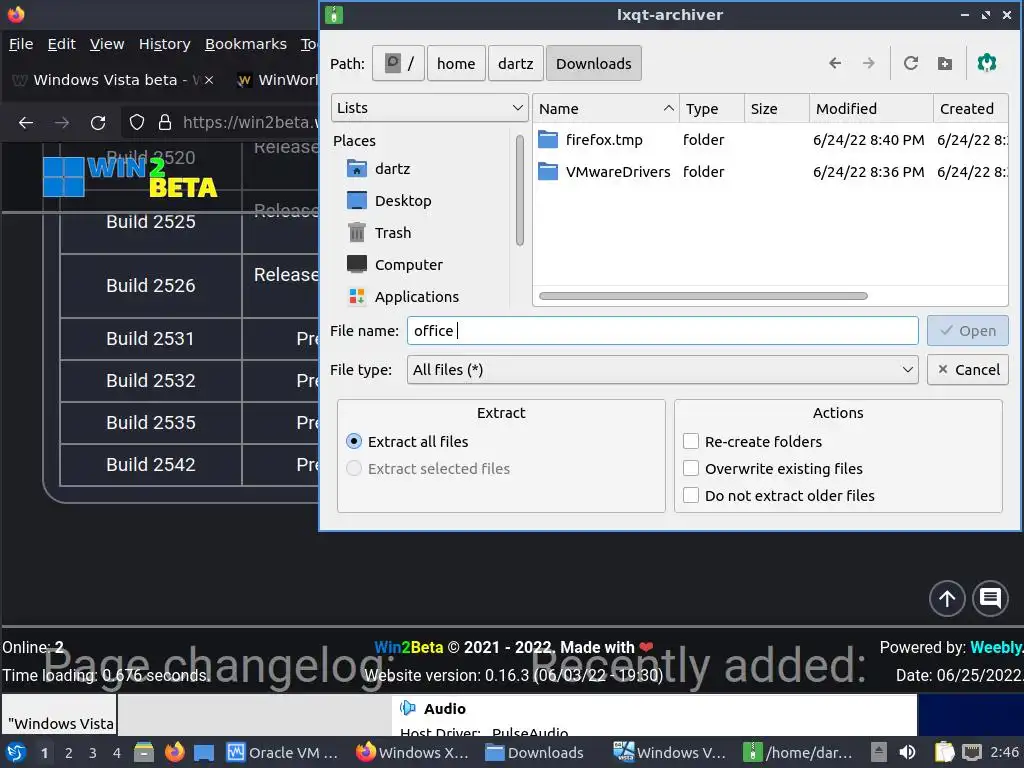This screenshot has width=1024, height=768.
Task: Launch Firefox from the panel quick launch
Action: [174, 752]
